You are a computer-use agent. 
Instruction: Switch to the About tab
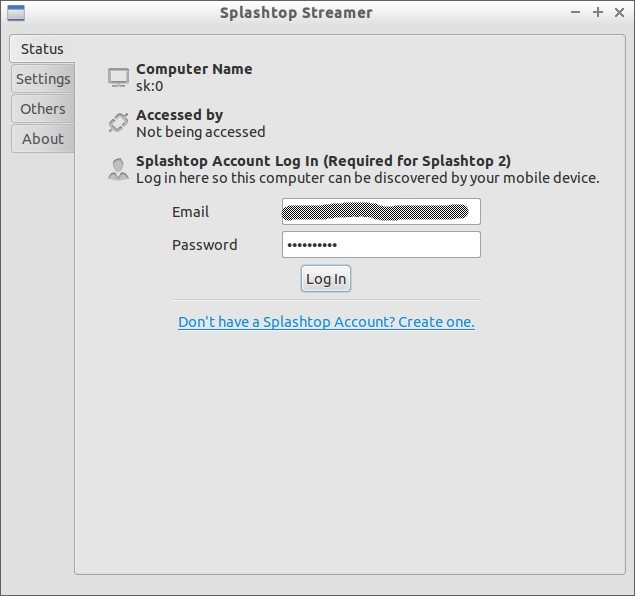[43, 138]
